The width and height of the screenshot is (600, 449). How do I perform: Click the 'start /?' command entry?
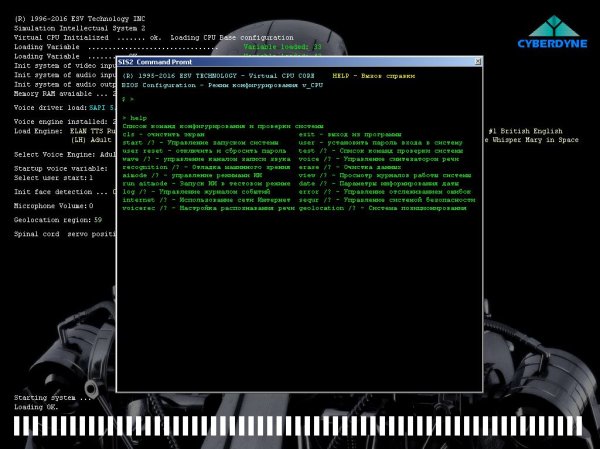pyautogui.click(x=200, y=142)
